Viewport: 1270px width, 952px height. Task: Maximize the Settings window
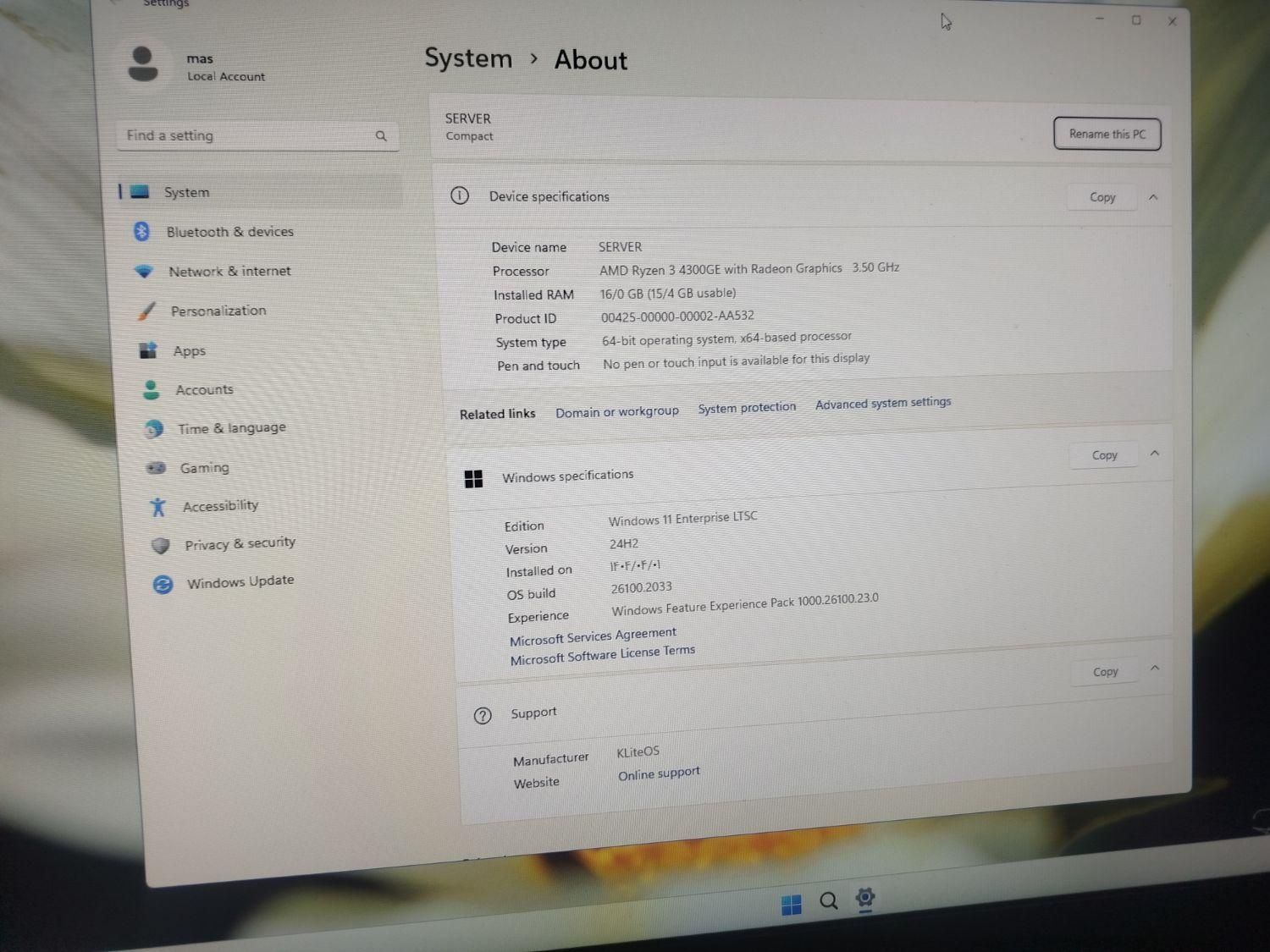click(1136, 20)
